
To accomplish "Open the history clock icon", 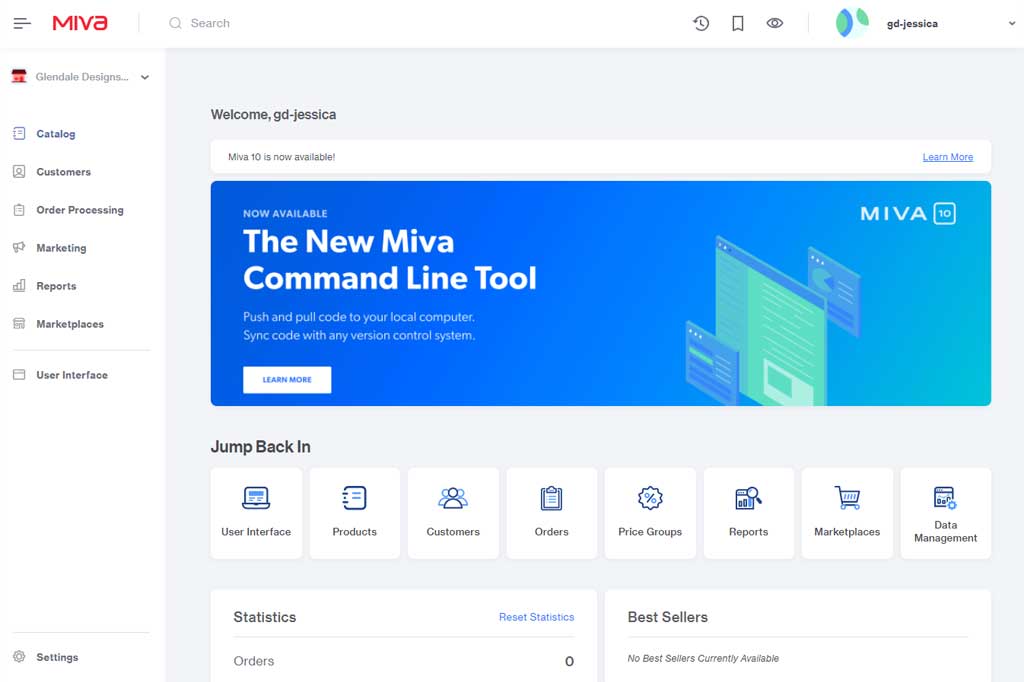I will pyautogui.click(x=701, y=24).
